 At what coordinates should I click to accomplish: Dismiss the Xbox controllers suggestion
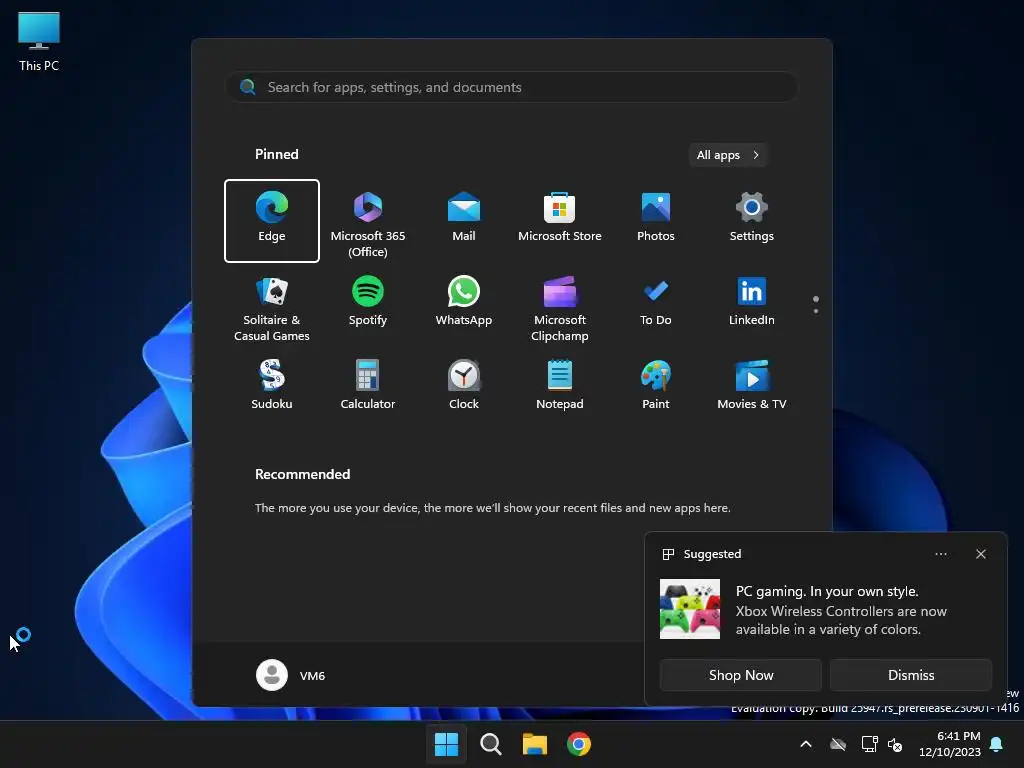coord(911,675)
